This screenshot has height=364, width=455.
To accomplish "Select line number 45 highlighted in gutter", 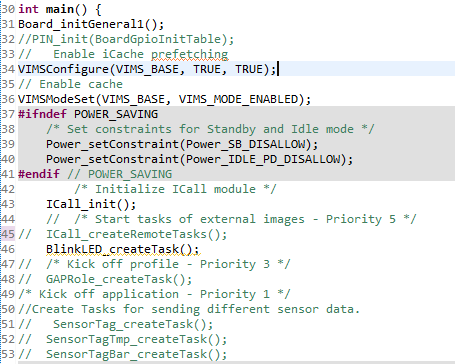I will [x=8, y=234].
